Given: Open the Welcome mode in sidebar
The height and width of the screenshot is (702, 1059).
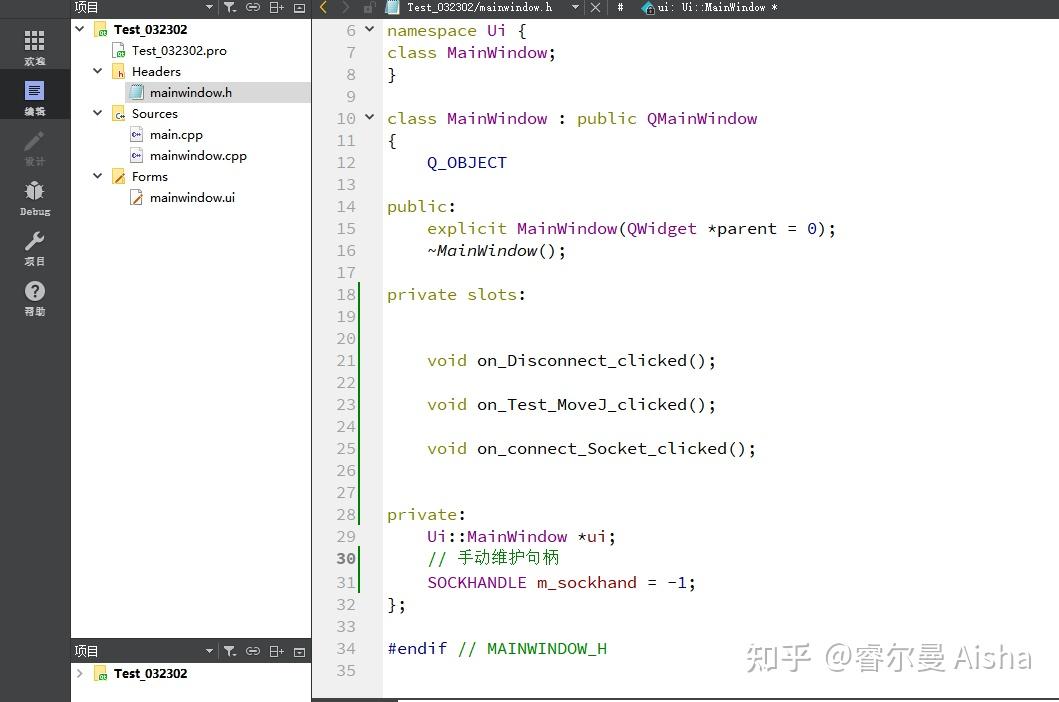Looking at the screenshot, I should [34, 46].
